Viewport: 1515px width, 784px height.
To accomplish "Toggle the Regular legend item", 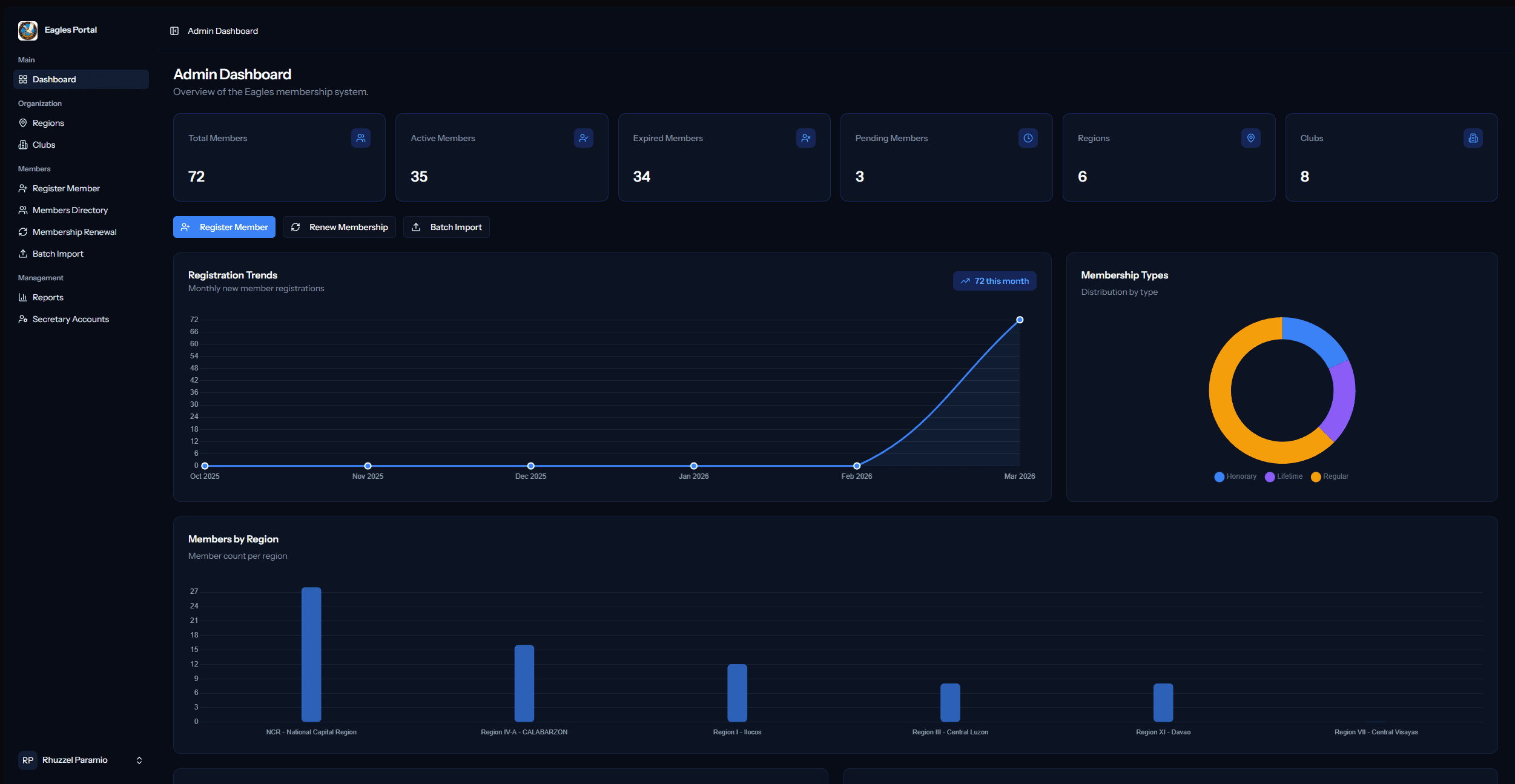I will [1330, 476].
